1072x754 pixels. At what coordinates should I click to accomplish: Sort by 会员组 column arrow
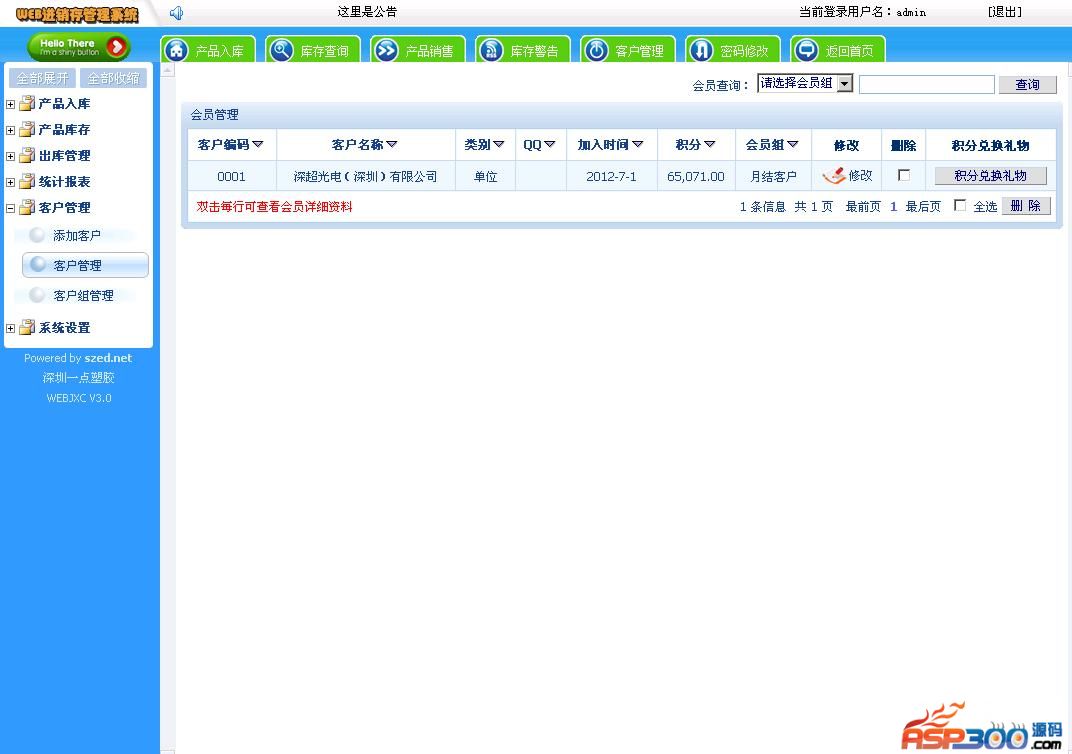pos(792,144)
